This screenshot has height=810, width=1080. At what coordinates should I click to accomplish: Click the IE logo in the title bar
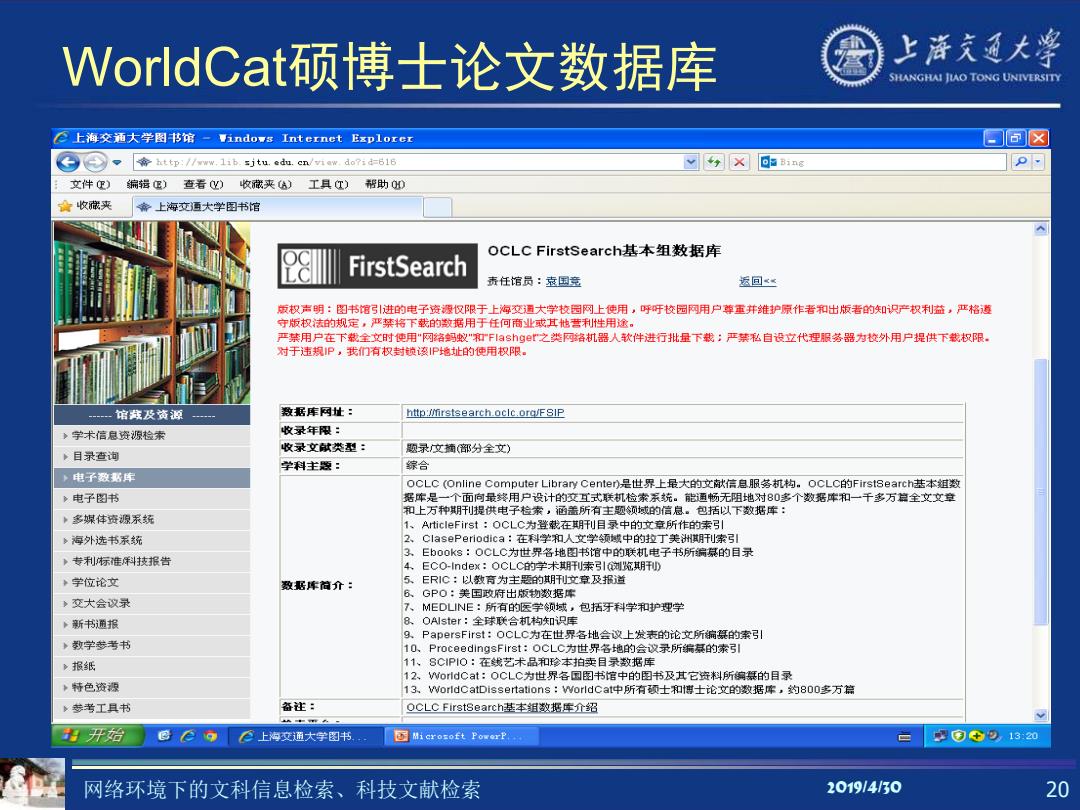(x=61, y=138)
